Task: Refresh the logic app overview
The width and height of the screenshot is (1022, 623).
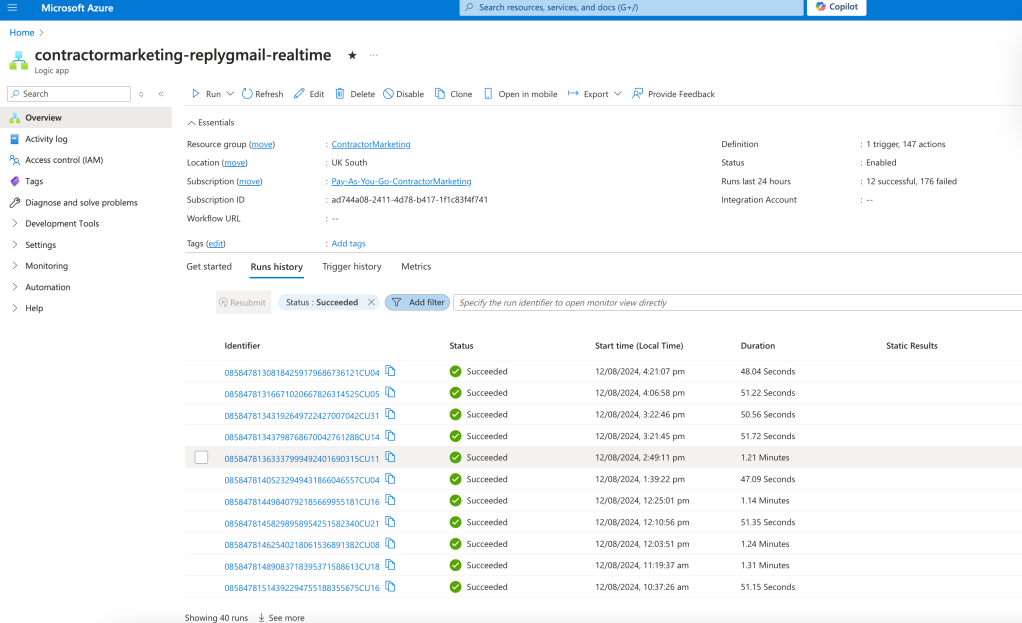Action: [x=263, y=94]
